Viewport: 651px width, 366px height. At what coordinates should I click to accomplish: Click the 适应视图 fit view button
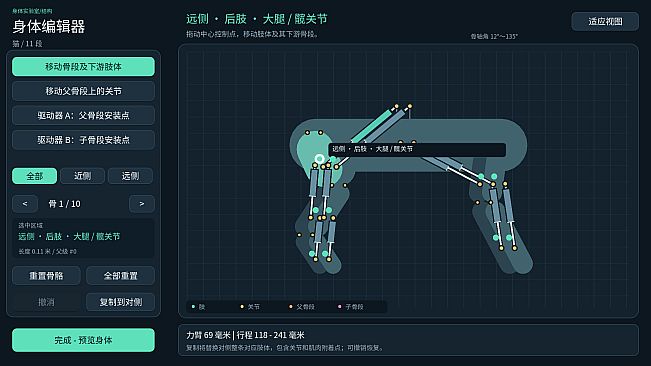[605, 22]
